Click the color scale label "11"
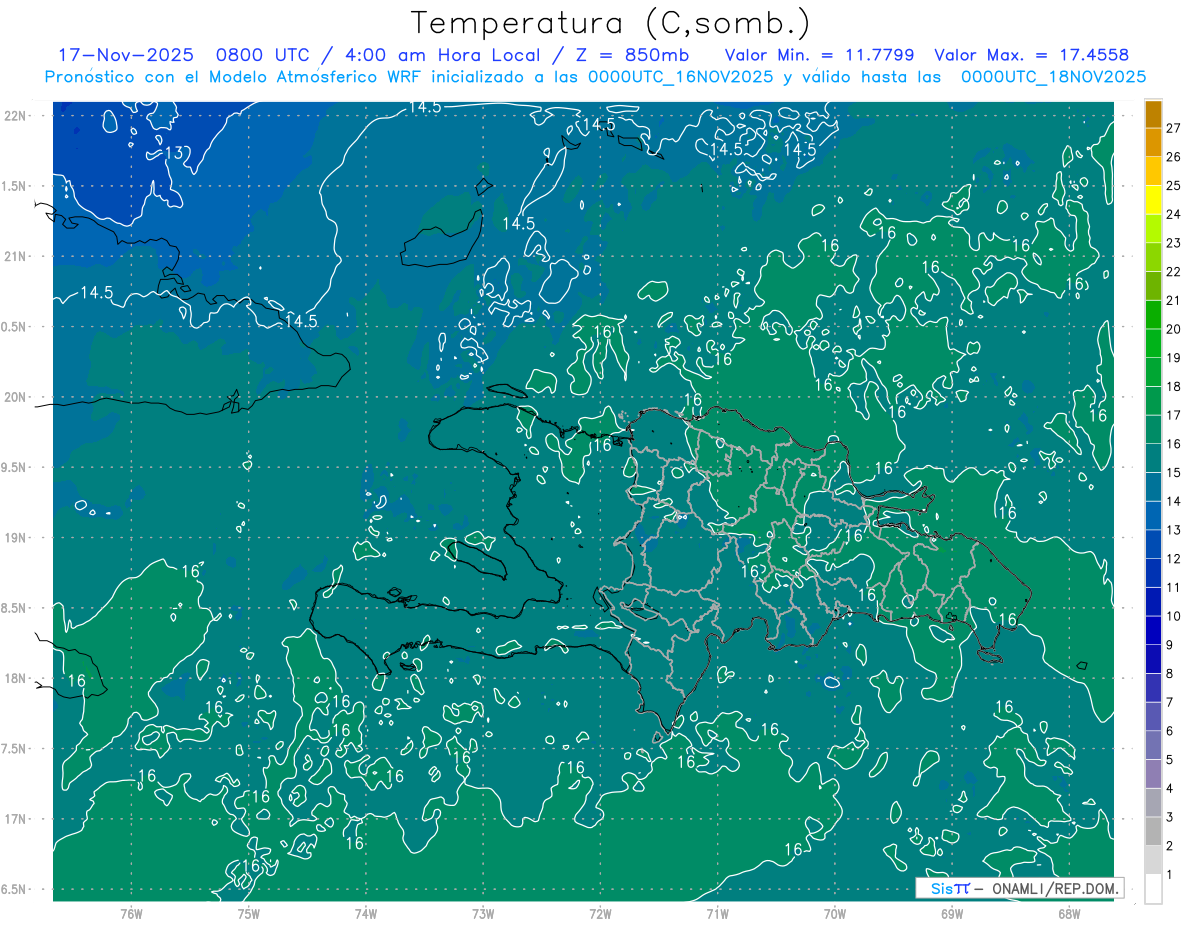The width and height of the screenshot is (1200, 927). pos(1175,587)
